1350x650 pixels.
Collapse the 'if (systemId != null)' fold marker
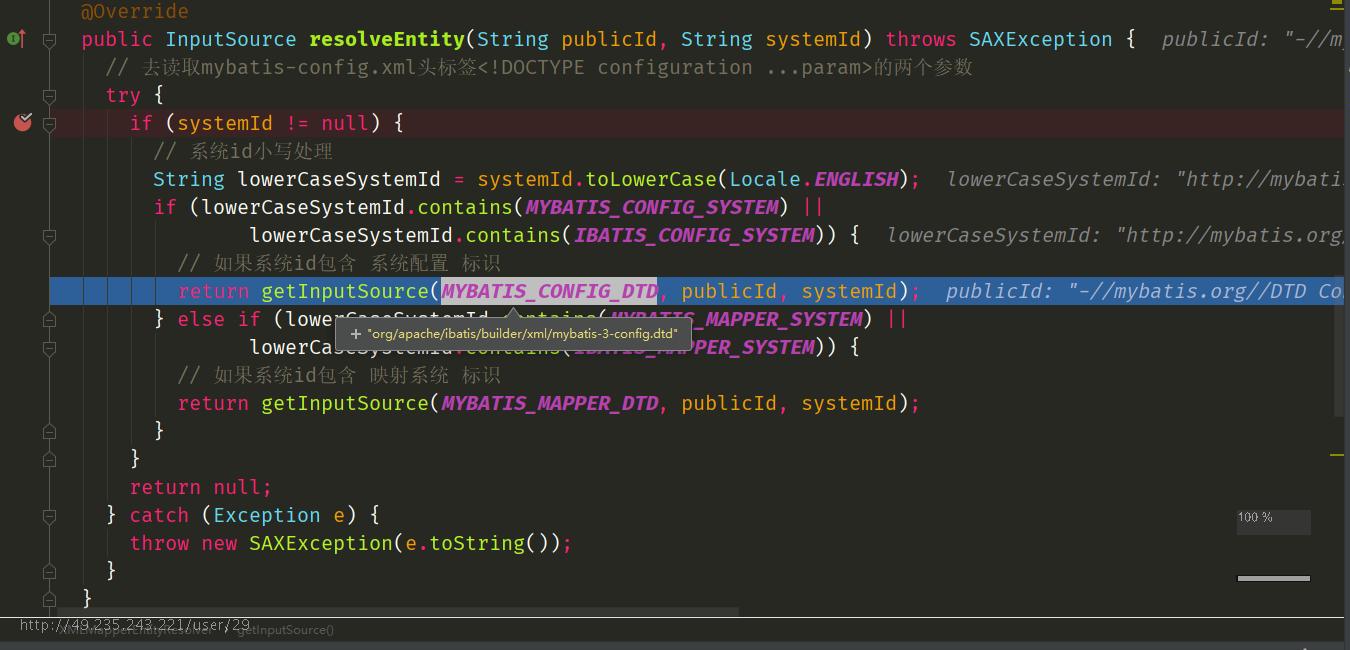coord(49,124)
